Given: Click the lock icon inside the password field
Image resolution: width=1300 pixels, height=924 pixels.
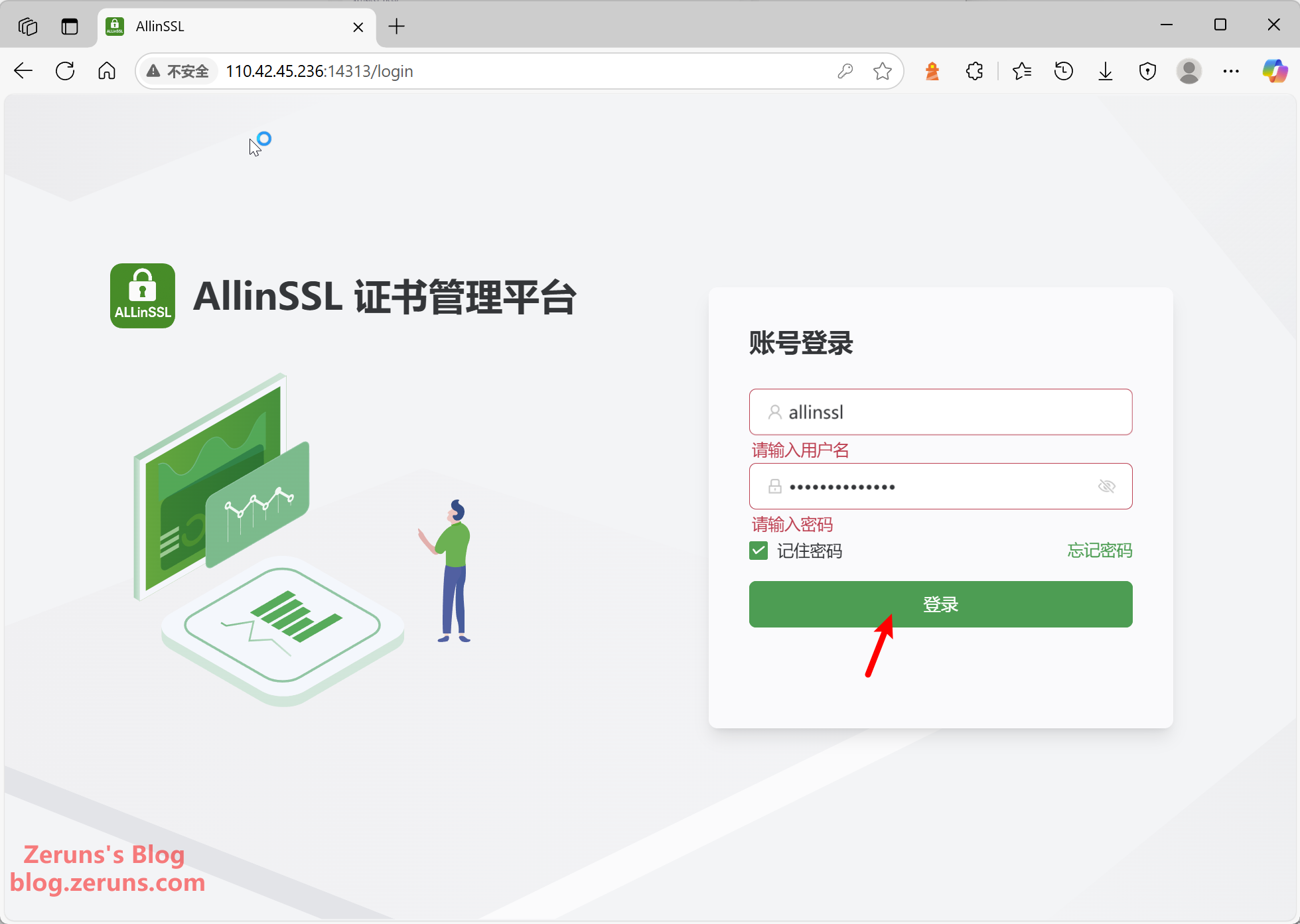Looking at the screenshot, I should 774,486.
